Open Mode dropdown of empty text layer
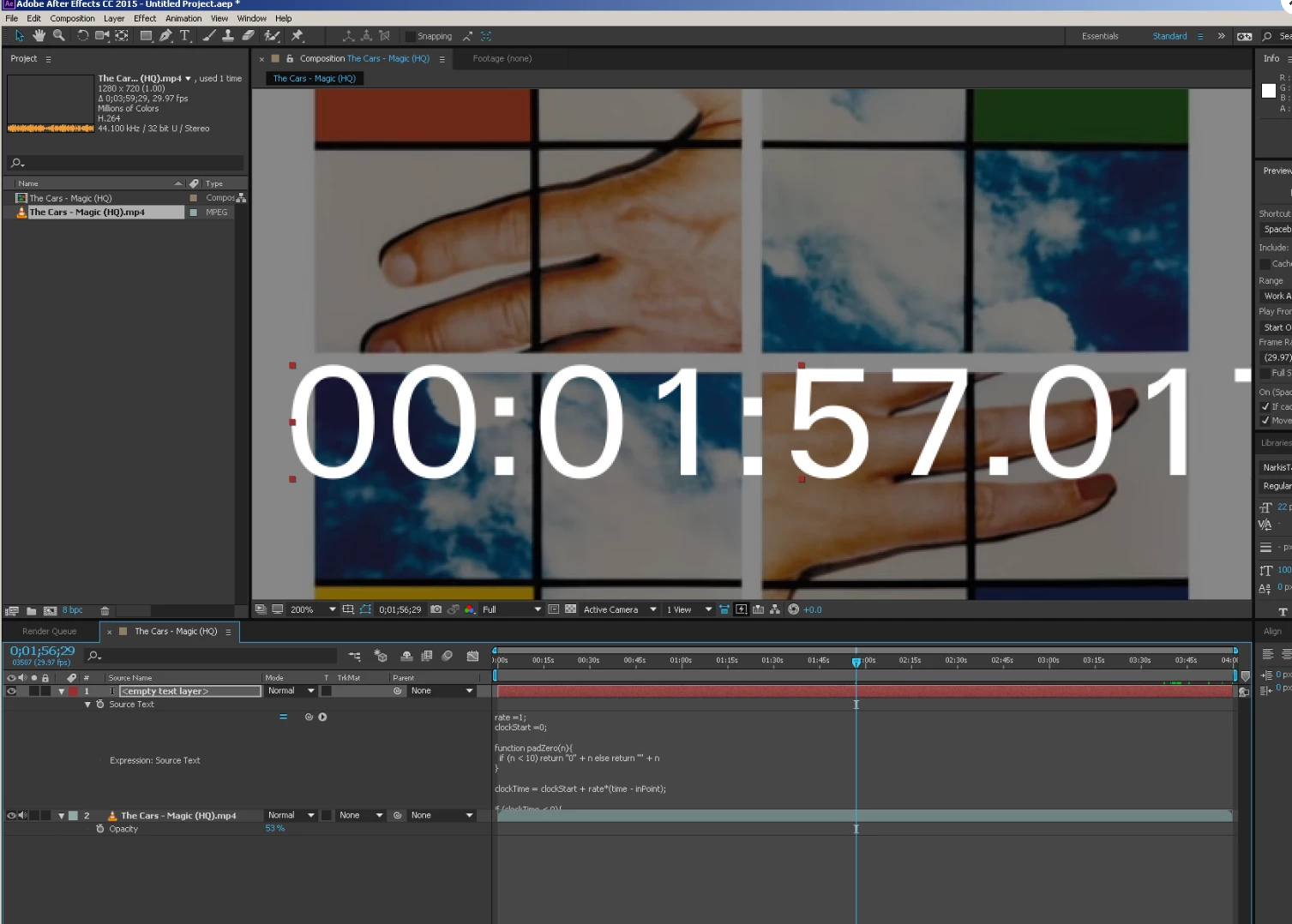This screenshot has height=924, width=1292. (x=291, y=691)
